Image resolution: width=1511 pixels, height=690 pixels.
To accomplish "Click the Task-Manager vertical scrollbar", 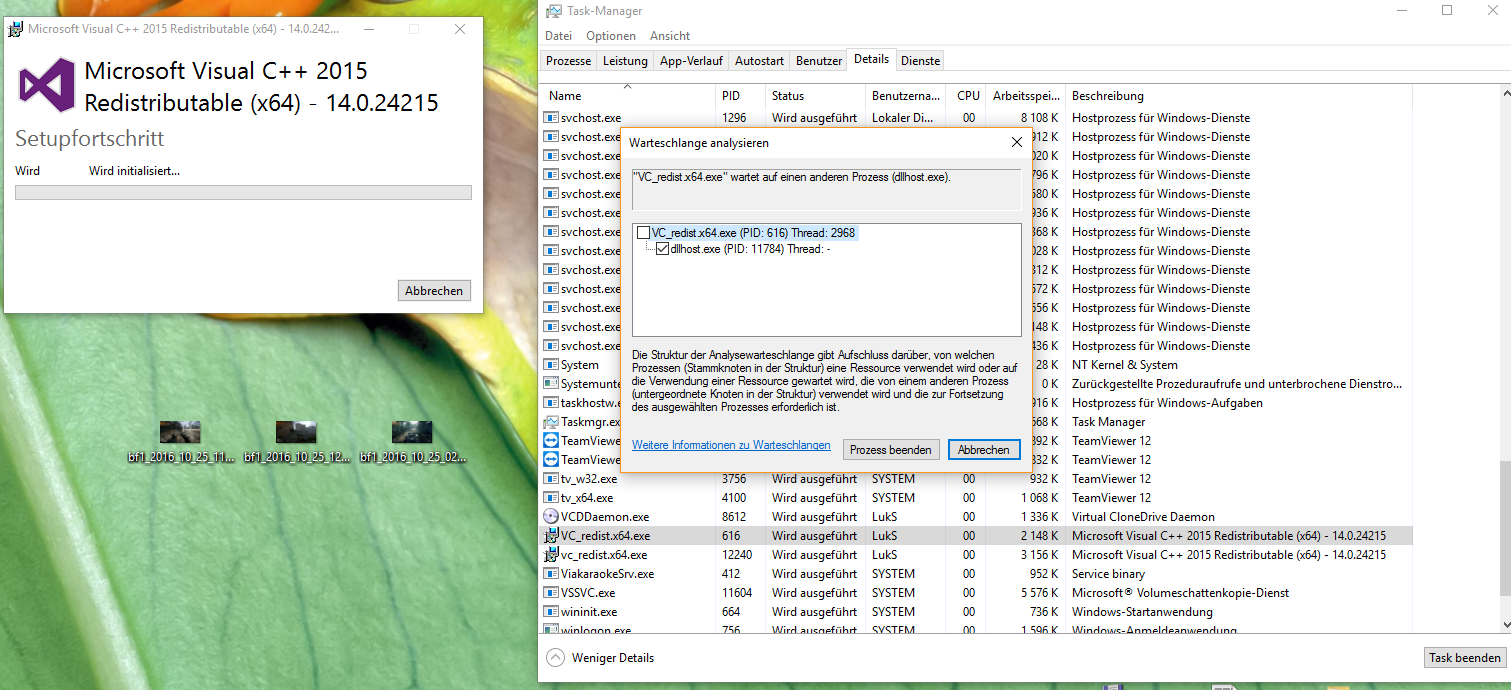I will [x=1504, y=360].
